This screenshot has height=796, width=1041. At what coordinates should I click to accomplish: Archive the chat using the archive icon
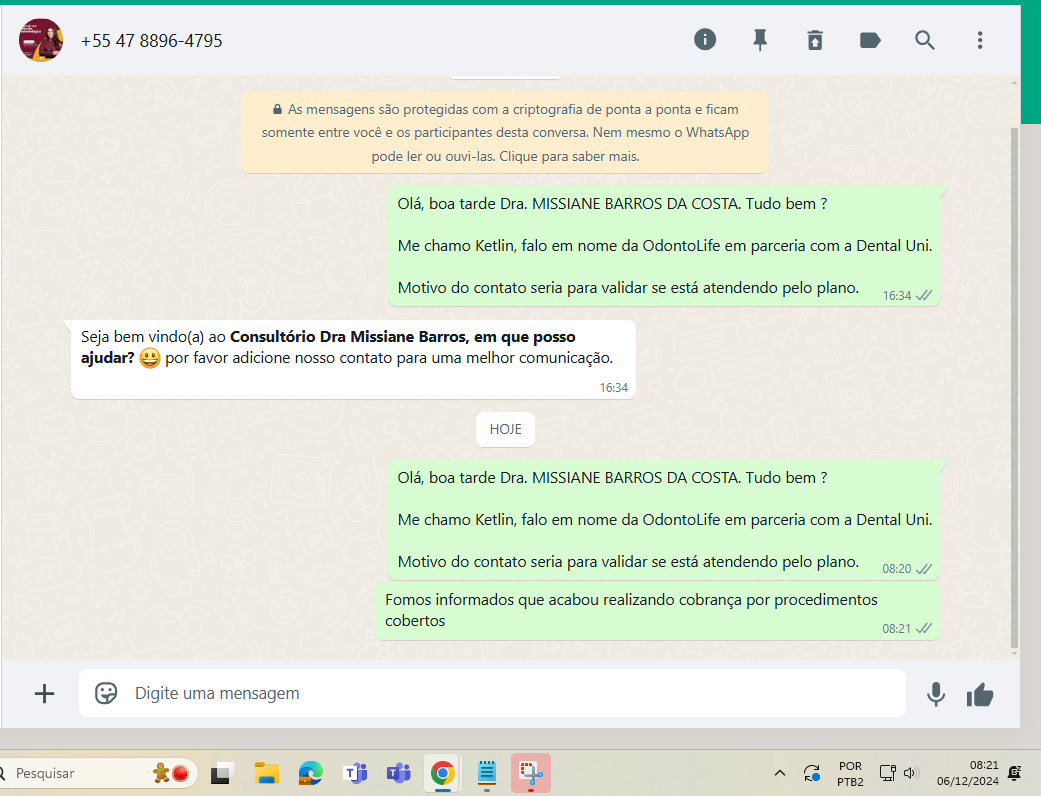tap(815, 40)
